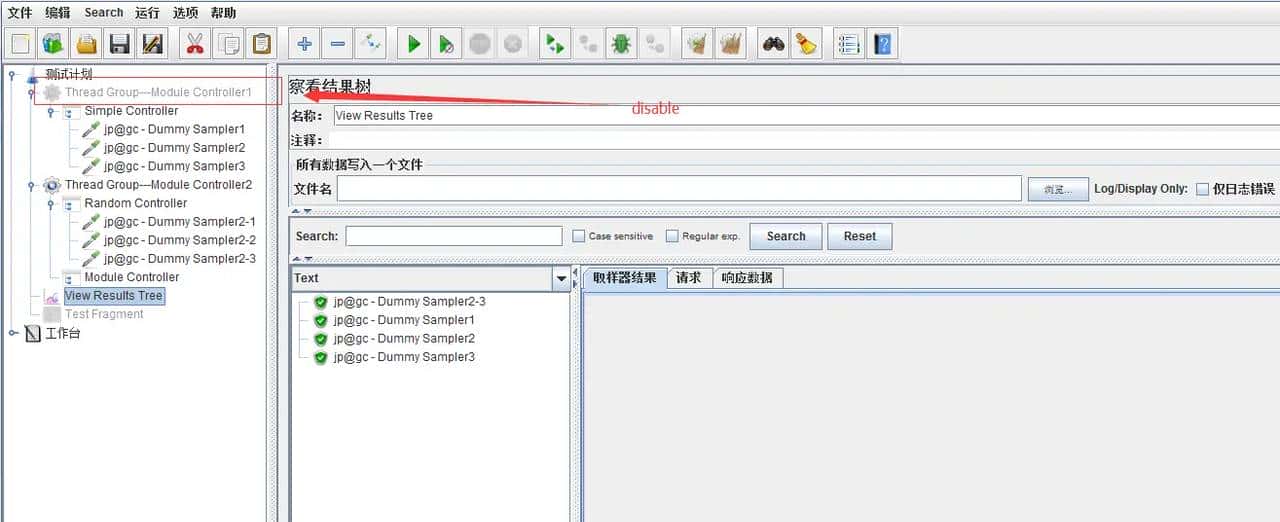
Task: Enable the Case sensitive checkbox
Action: 579,237
